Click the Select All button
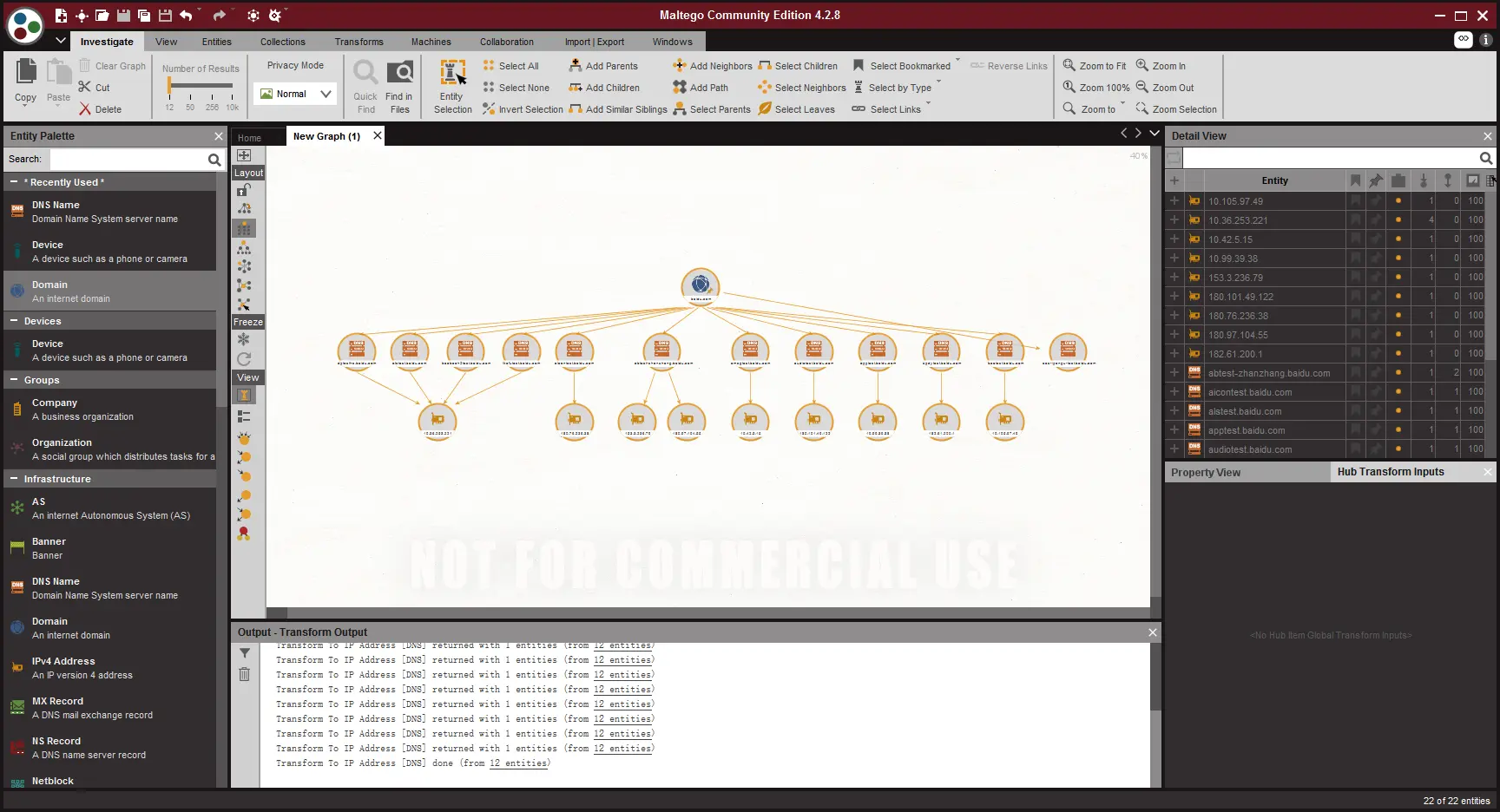Viewport: 1500px width, 812px height. pos(511,66)
